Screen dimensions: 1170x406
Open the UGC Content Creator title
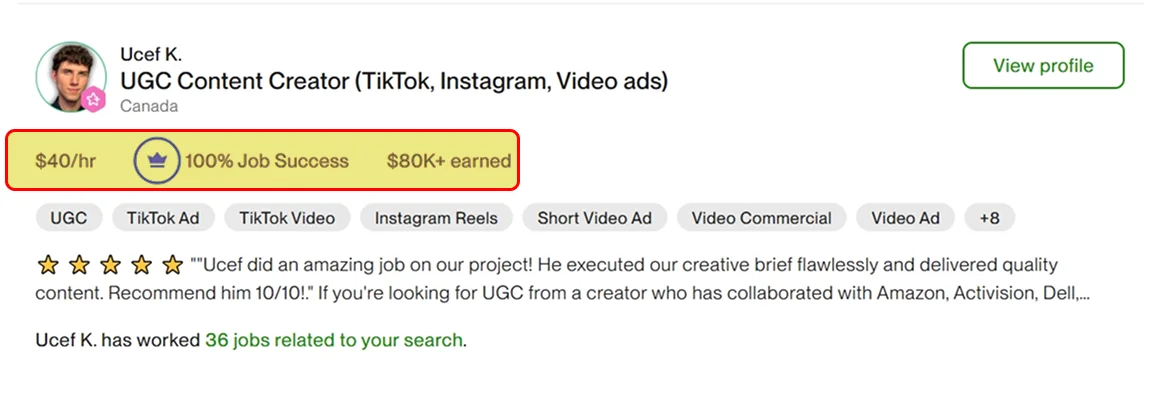point(393,80)
